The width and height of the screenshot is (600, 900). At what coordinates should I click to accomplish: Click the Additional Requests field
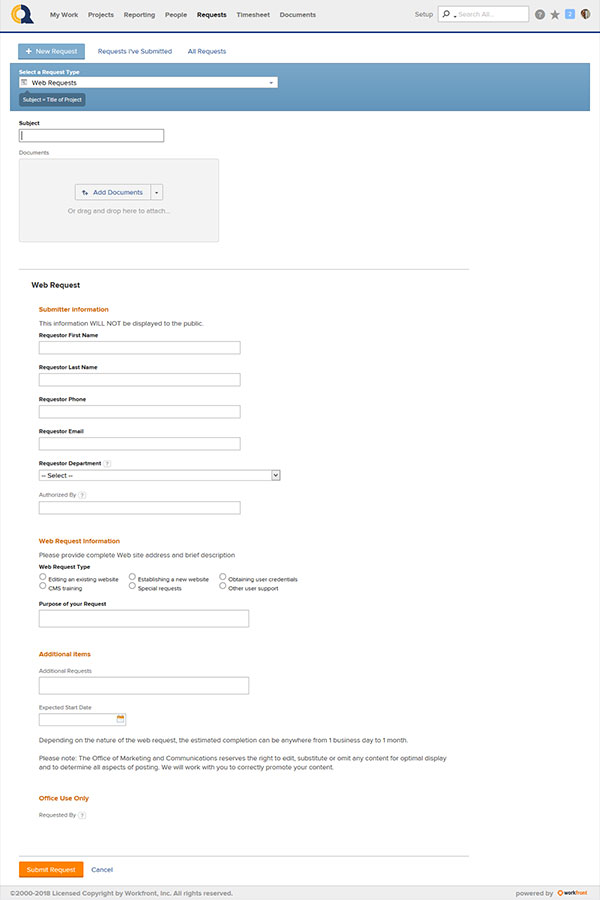(144, 685)
